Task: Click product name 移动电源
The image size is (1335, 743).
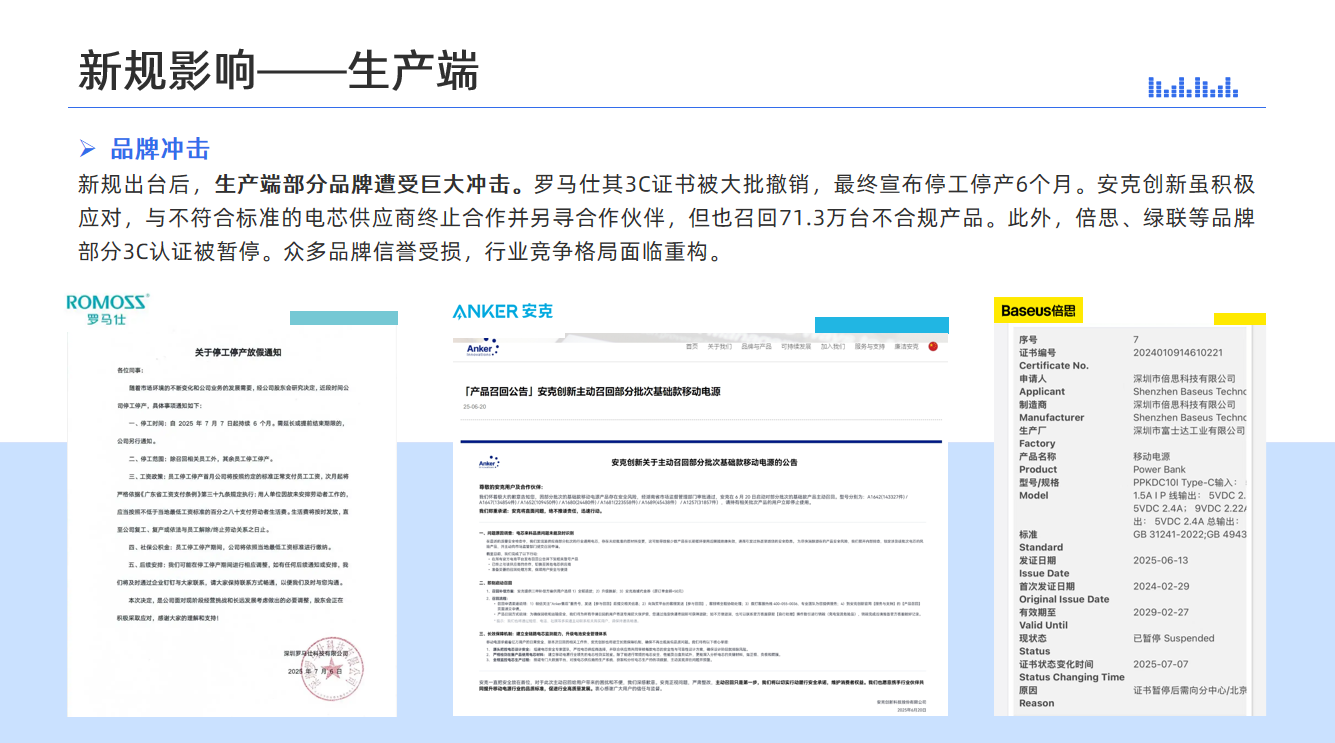Action: tap(1153, 457)
